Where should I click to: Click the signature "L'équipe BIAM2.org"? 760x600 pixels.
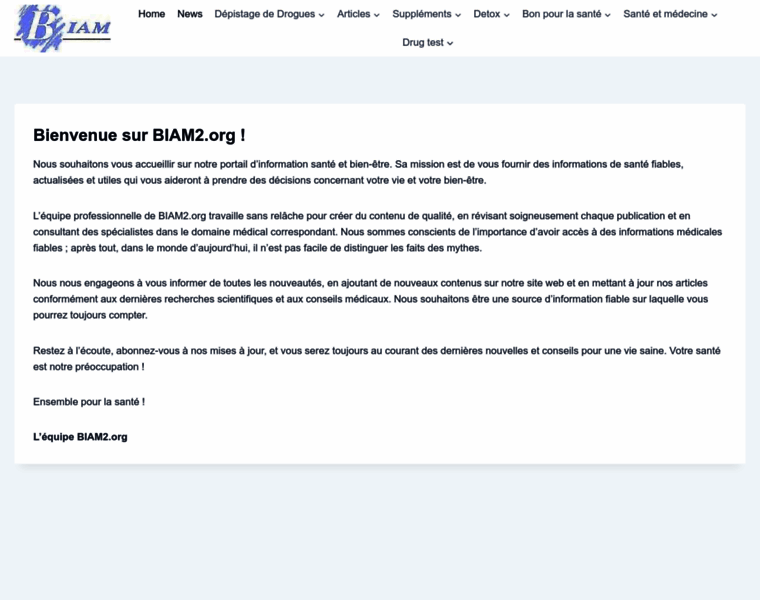pyautogui.click(x=80, y=437)
